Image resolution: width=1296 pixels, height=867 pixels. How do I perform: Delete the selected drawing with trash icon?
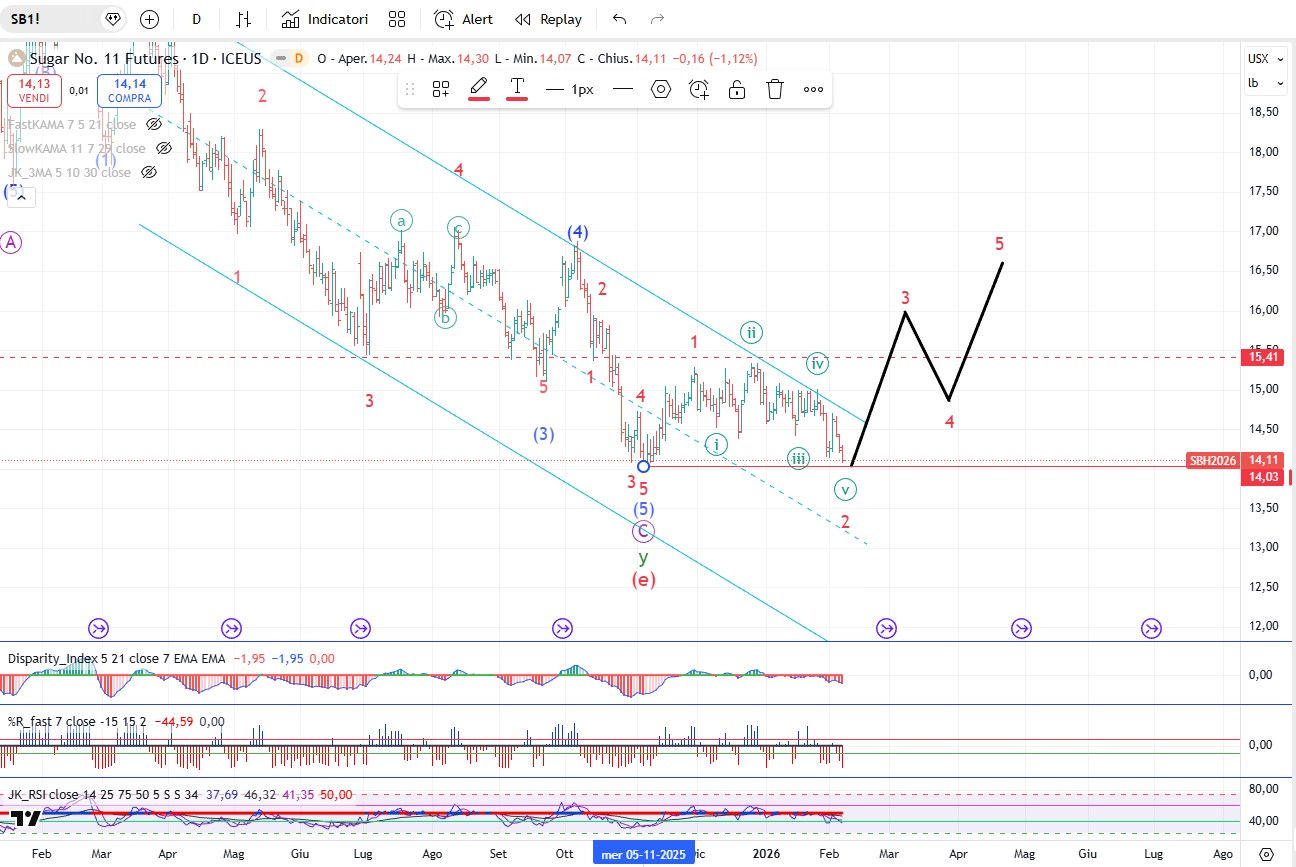pos(775,89)
